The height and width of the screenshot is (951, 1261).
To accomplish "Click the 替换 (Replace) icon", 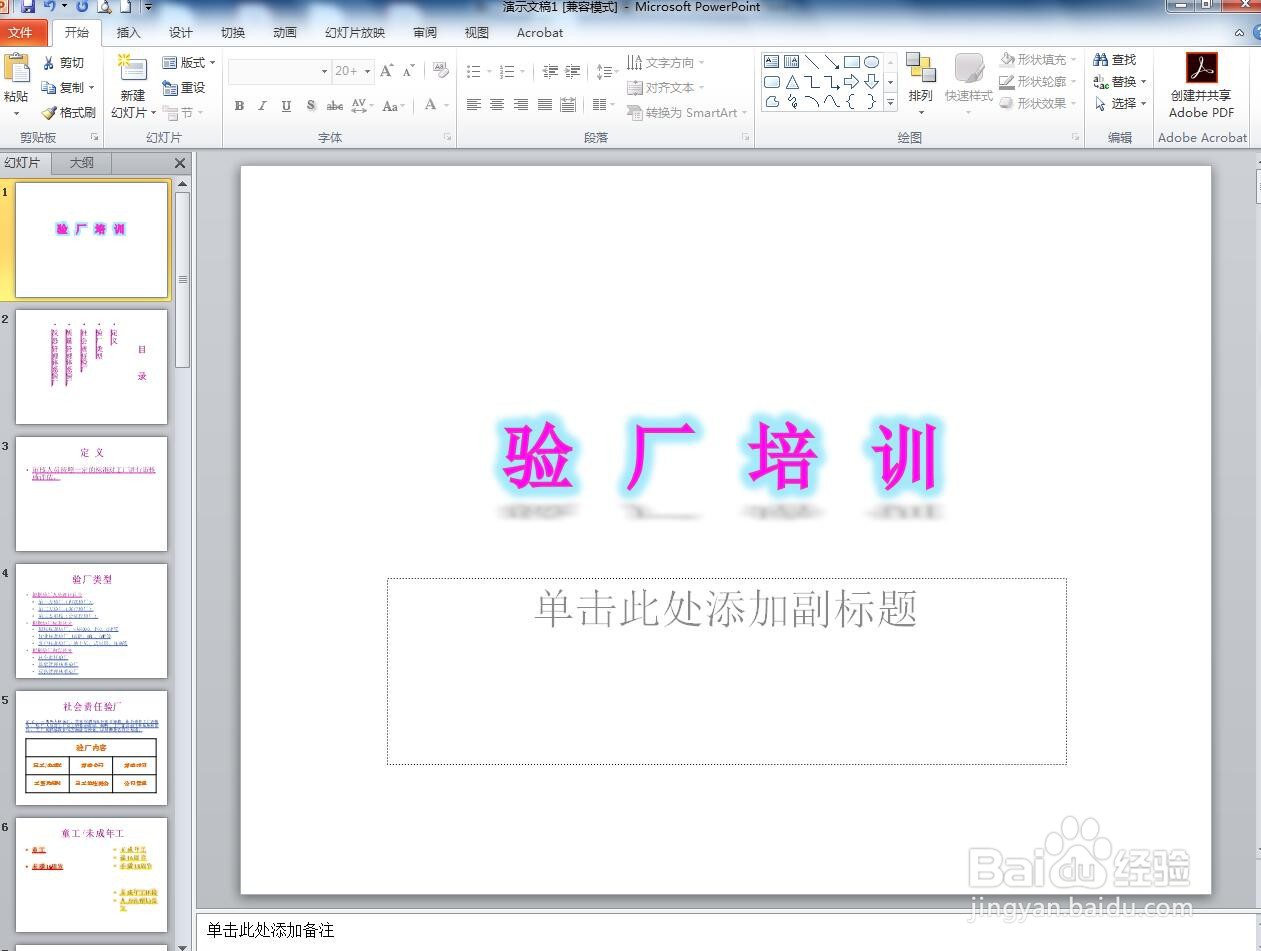I will point(1117,80).
